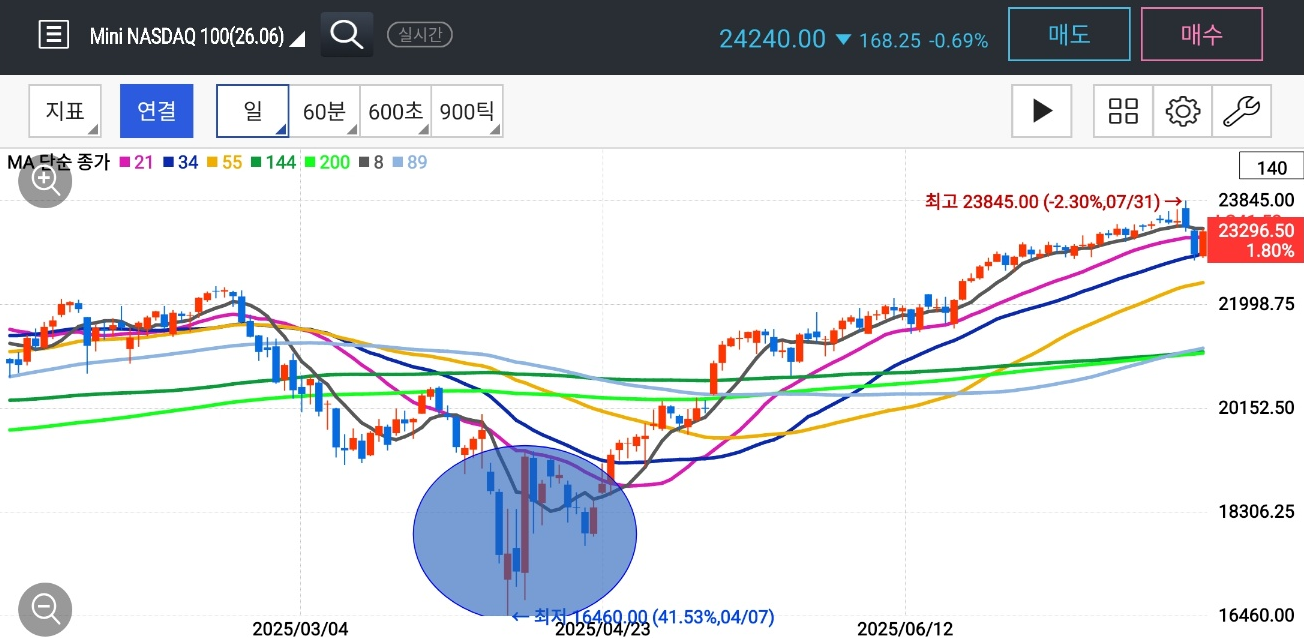
Task: Expand the 지표 indicators dropdown
Action: click(x=65, y=111)
